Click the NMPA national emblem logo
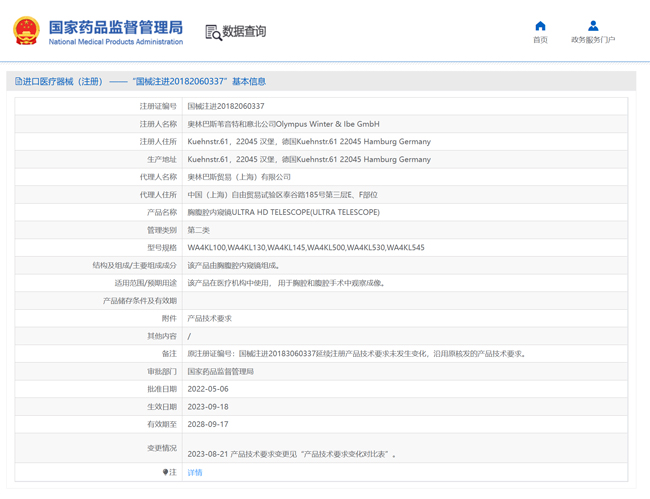The image size is (650, 499). (26, 31)
